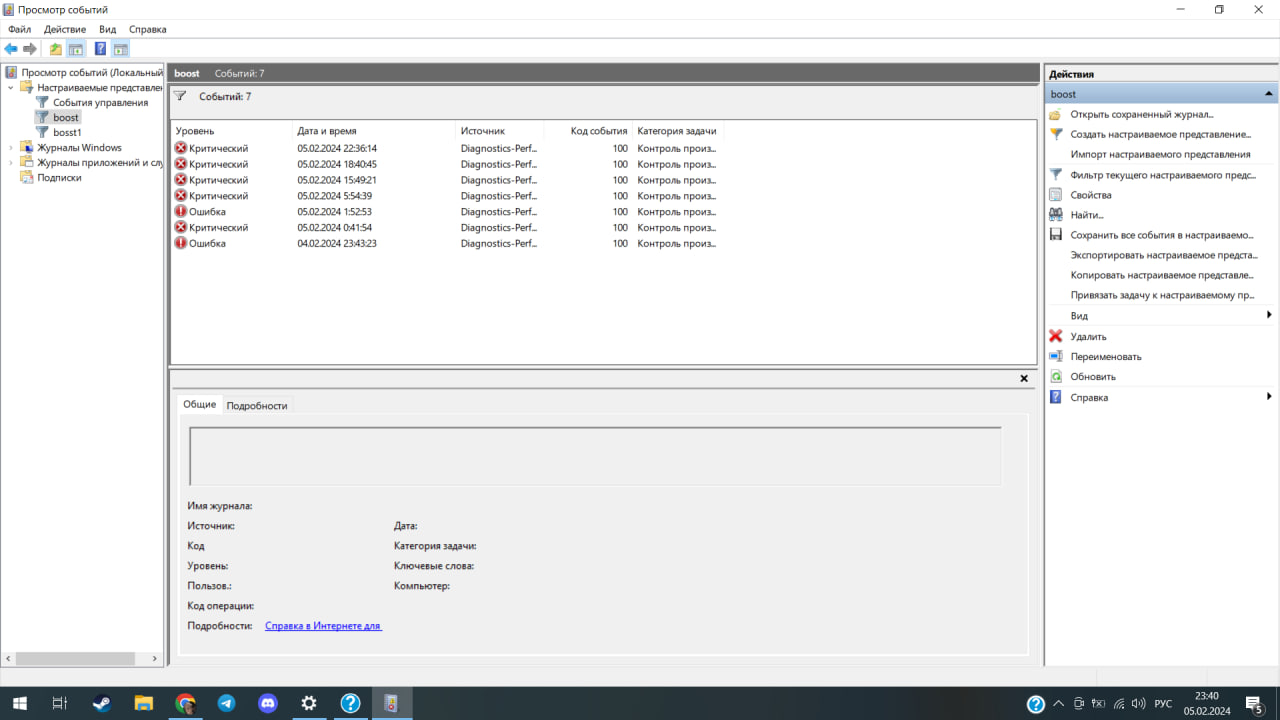Click the red Удалить delete icon

(x=1055, y=336)
